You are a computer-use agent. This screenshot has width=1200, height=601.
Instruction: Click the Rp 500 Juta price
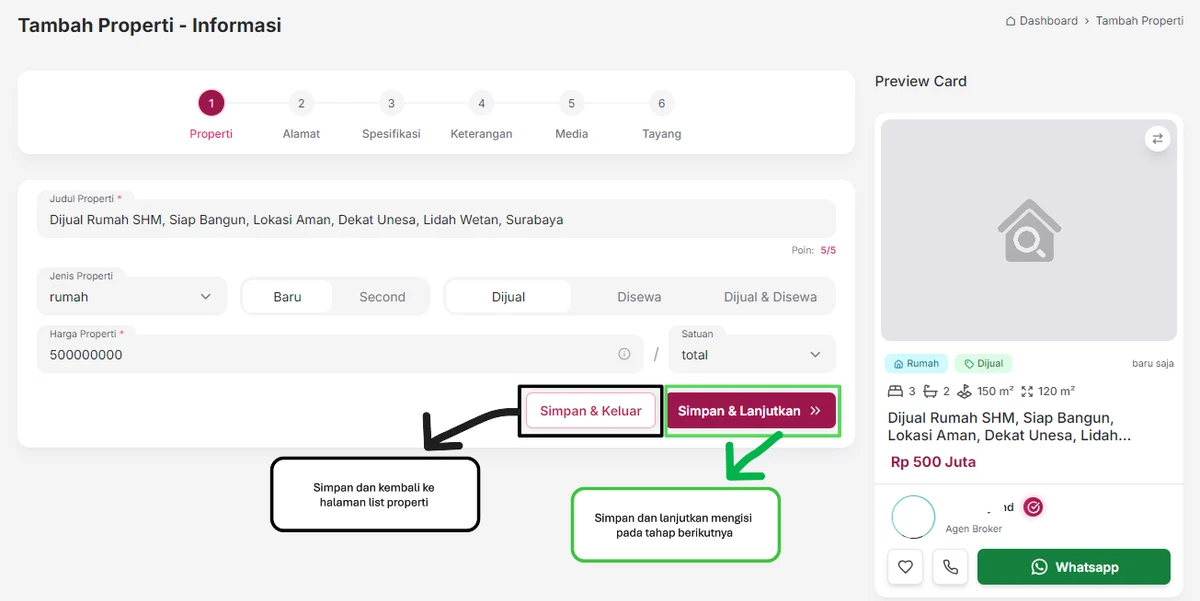pyautogui.click(x=933, y=462)
